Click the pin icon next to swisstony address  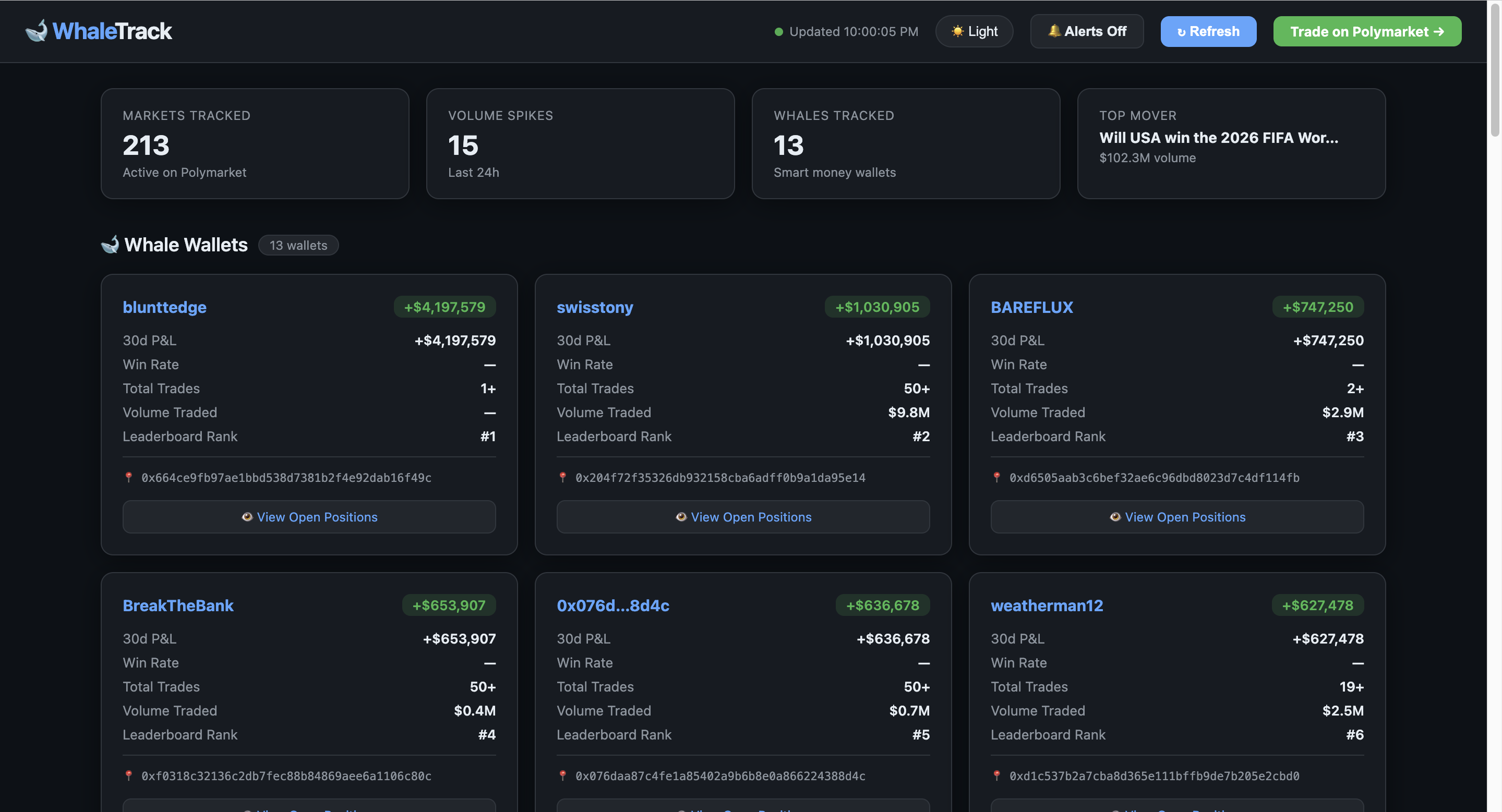click(x=563, y=477)
